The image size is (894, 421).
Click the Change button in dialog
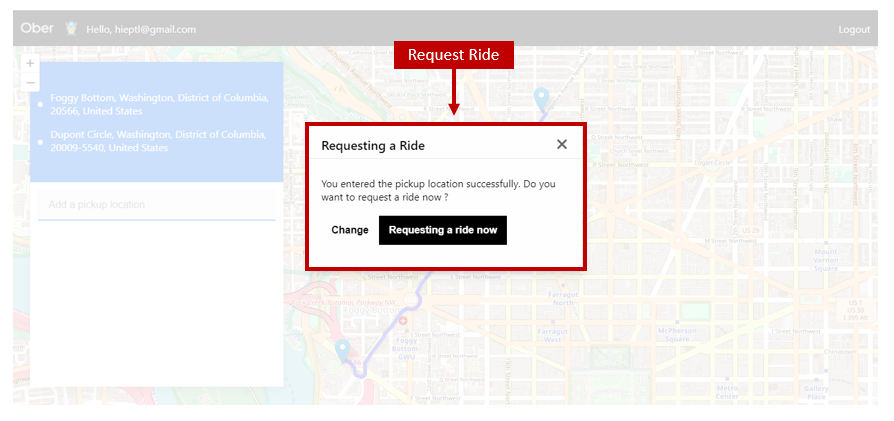coord(350,230)
